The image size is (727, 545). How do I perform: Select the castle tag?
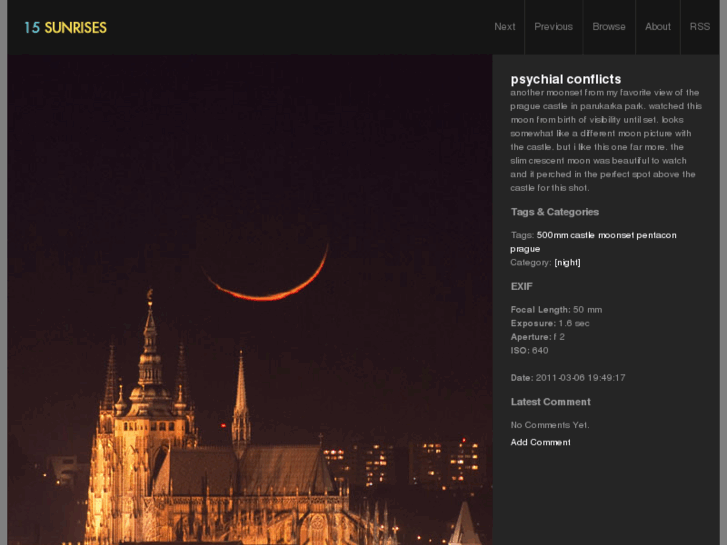pos(582,235)
